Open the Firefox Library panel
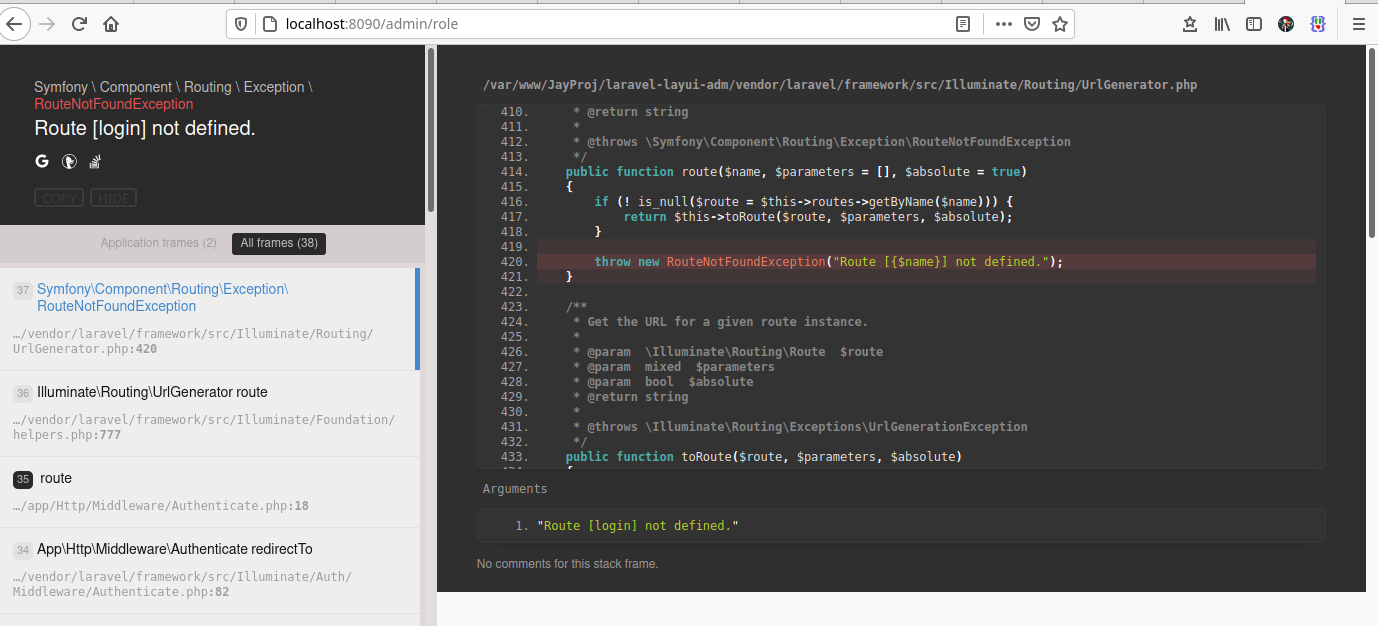The width and height of the screenshot is (1378, 626). point(1221,24)
